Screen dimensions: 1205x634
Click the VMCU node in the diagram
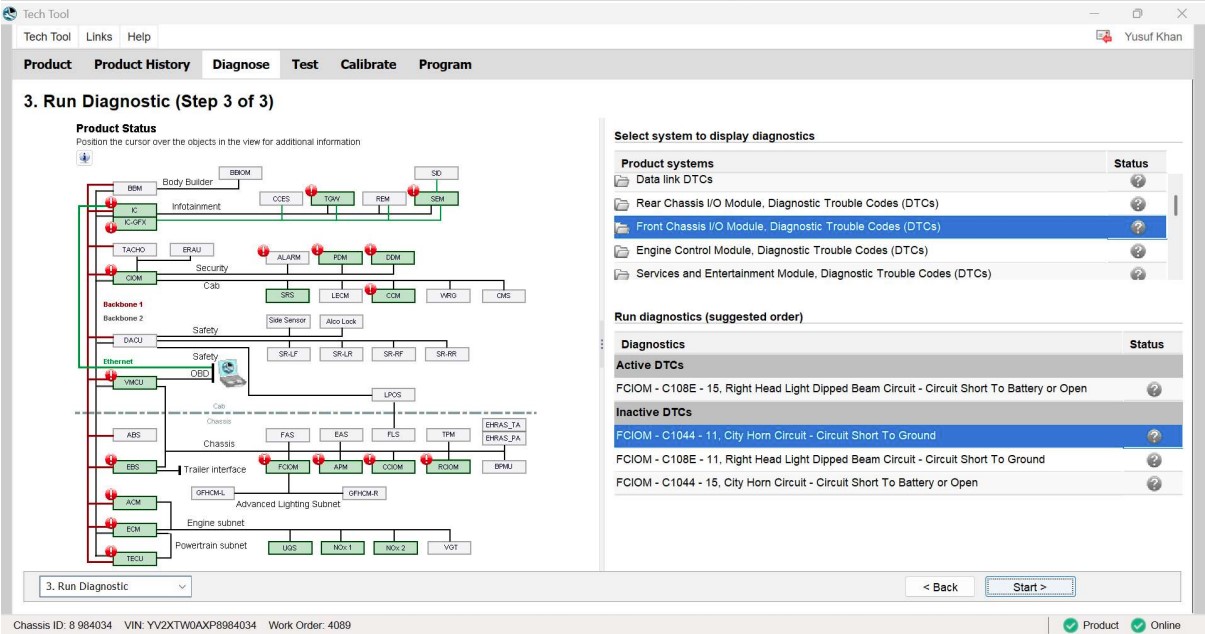tap(134, 382)
